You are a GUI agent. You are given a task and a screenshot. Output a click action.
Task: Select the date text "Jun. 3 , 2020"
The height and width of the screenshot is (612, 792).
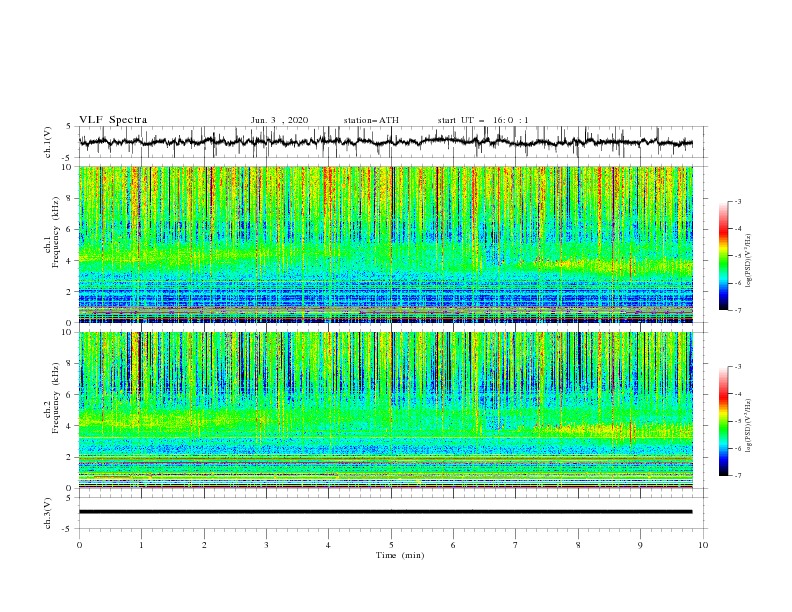point(279,120)
